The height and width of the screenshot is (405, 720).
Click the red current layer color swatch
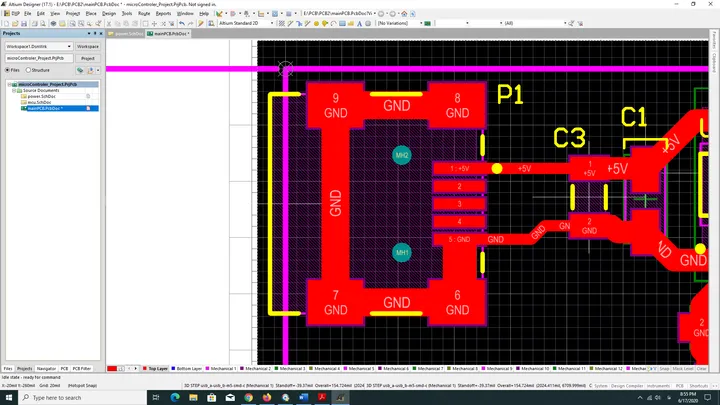[112, 369]
